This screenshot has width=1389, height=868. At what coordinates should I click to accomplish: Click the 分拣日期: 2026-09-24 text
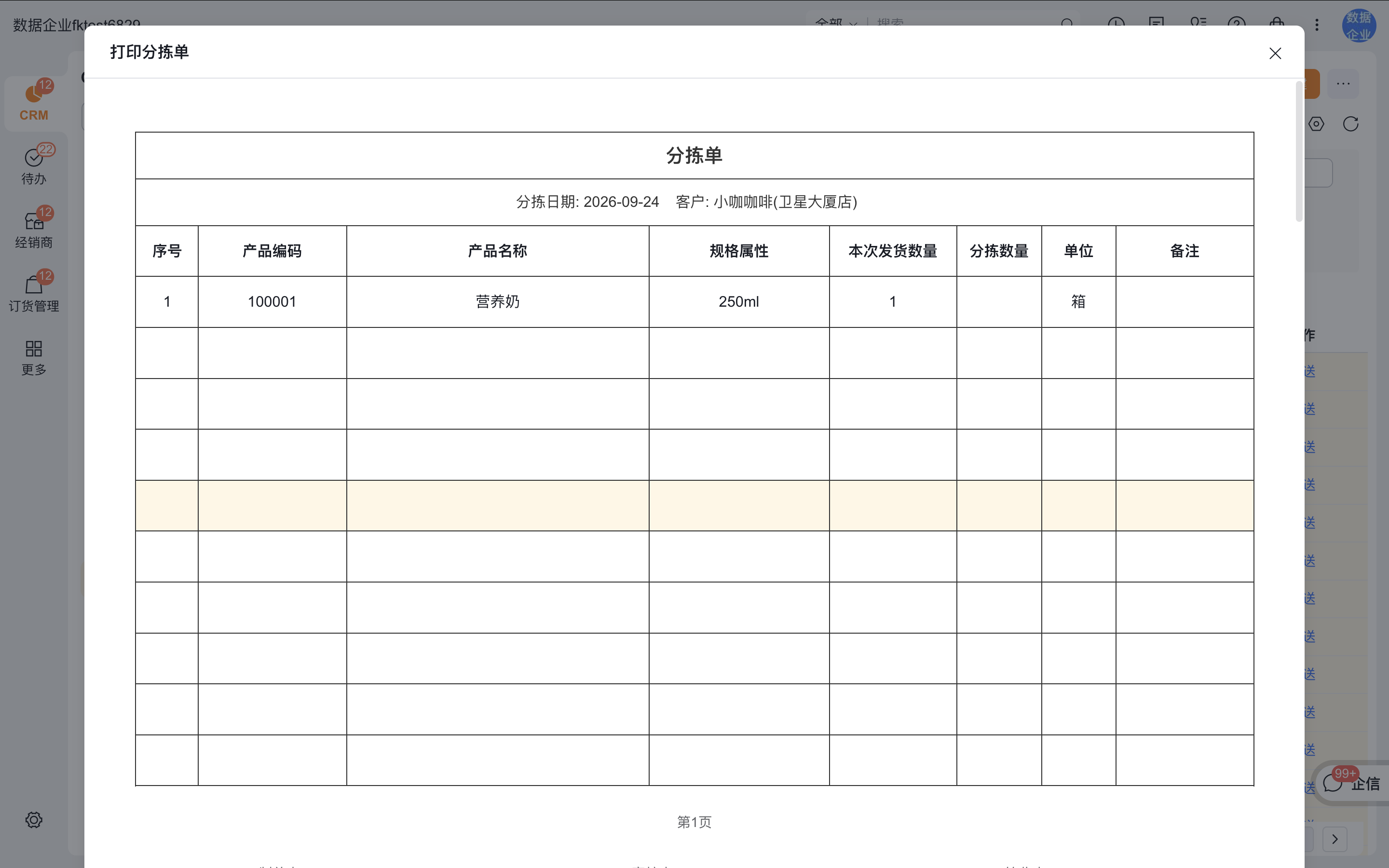(x=587, y=202)
